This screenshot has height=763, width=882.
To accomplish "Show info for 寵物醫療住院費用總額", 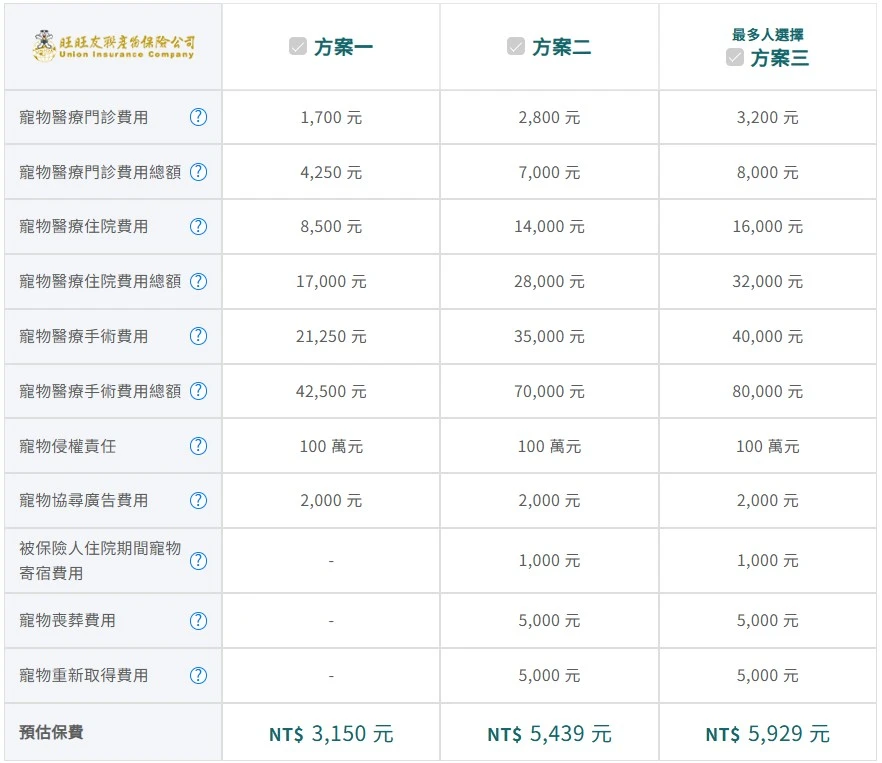I will 198,281.
